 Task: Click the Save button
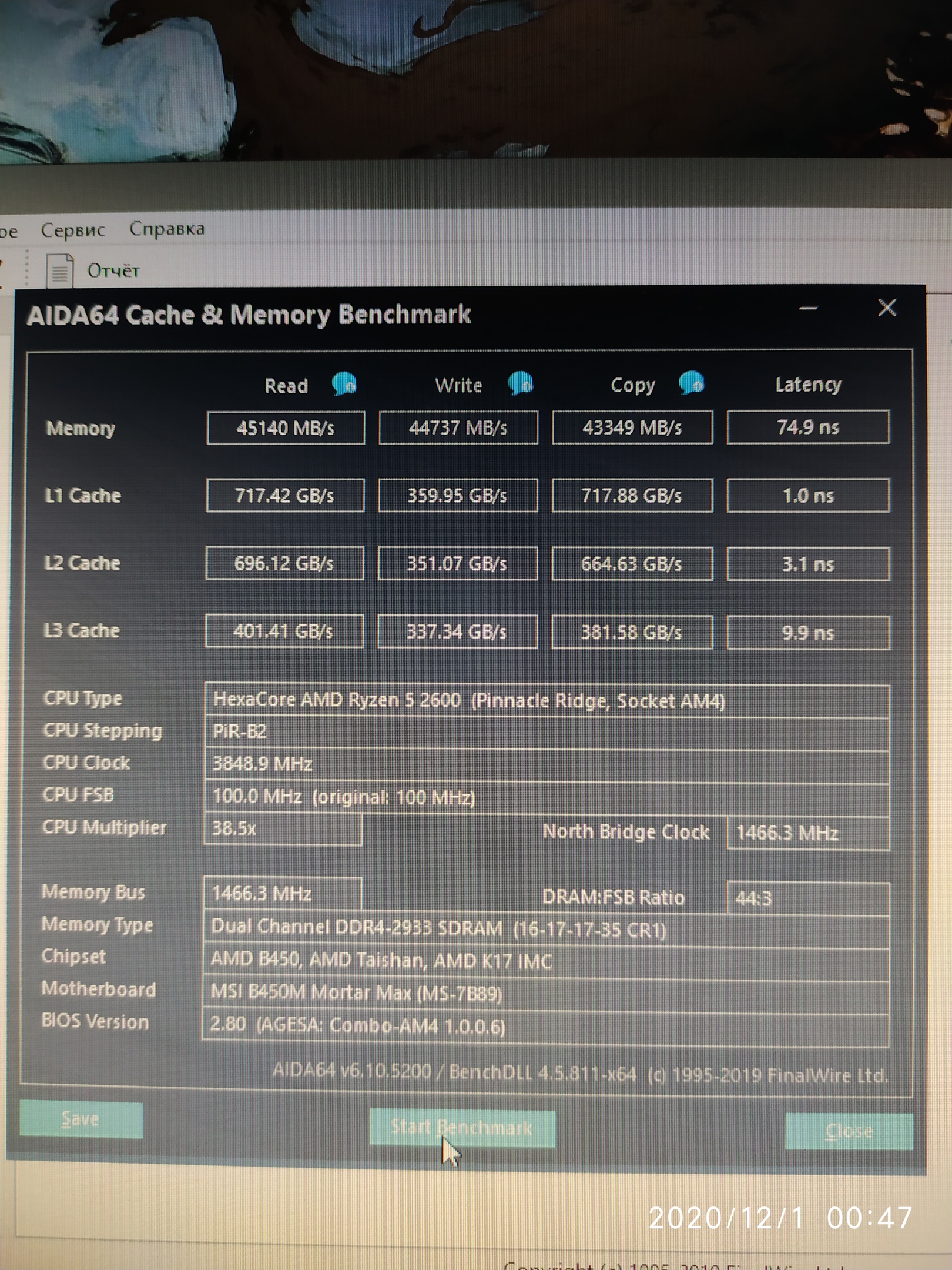pos(81,1119)
